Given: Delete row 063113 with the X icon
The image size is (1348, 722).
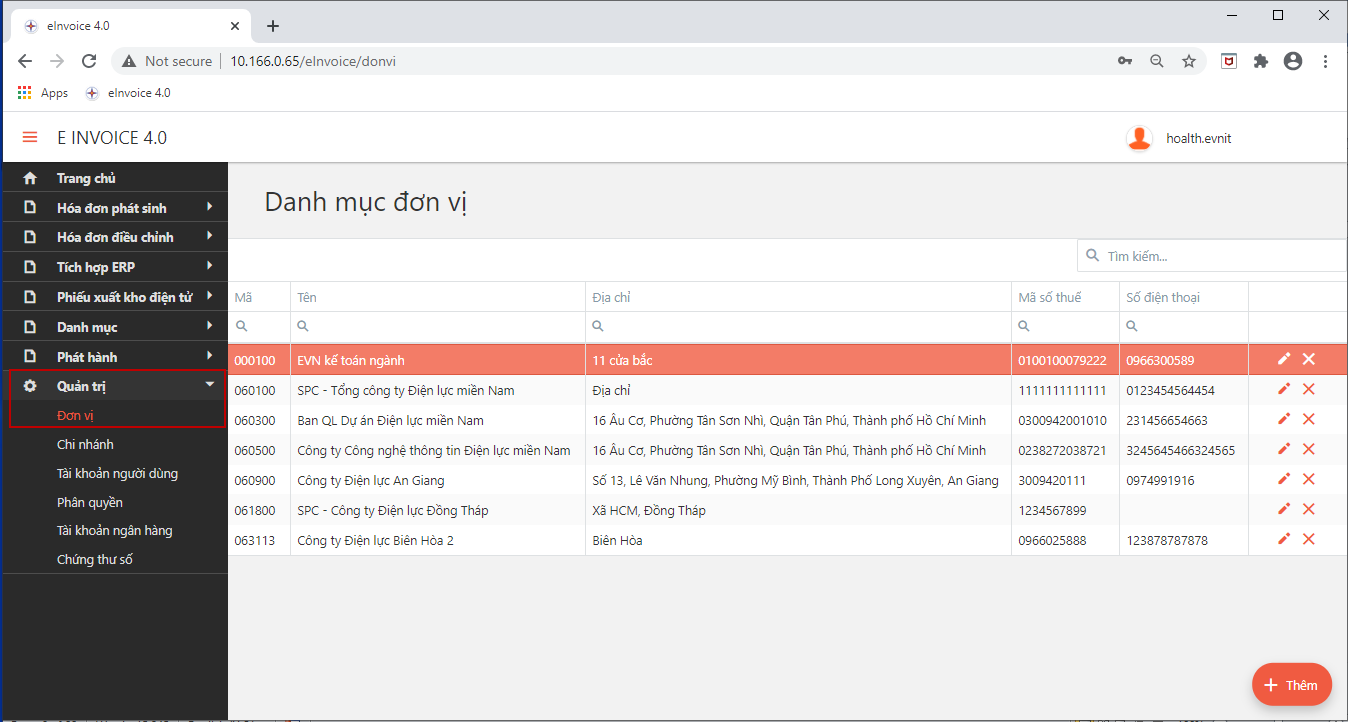Looking at the screenshot, I should (x=1309, y=539).
